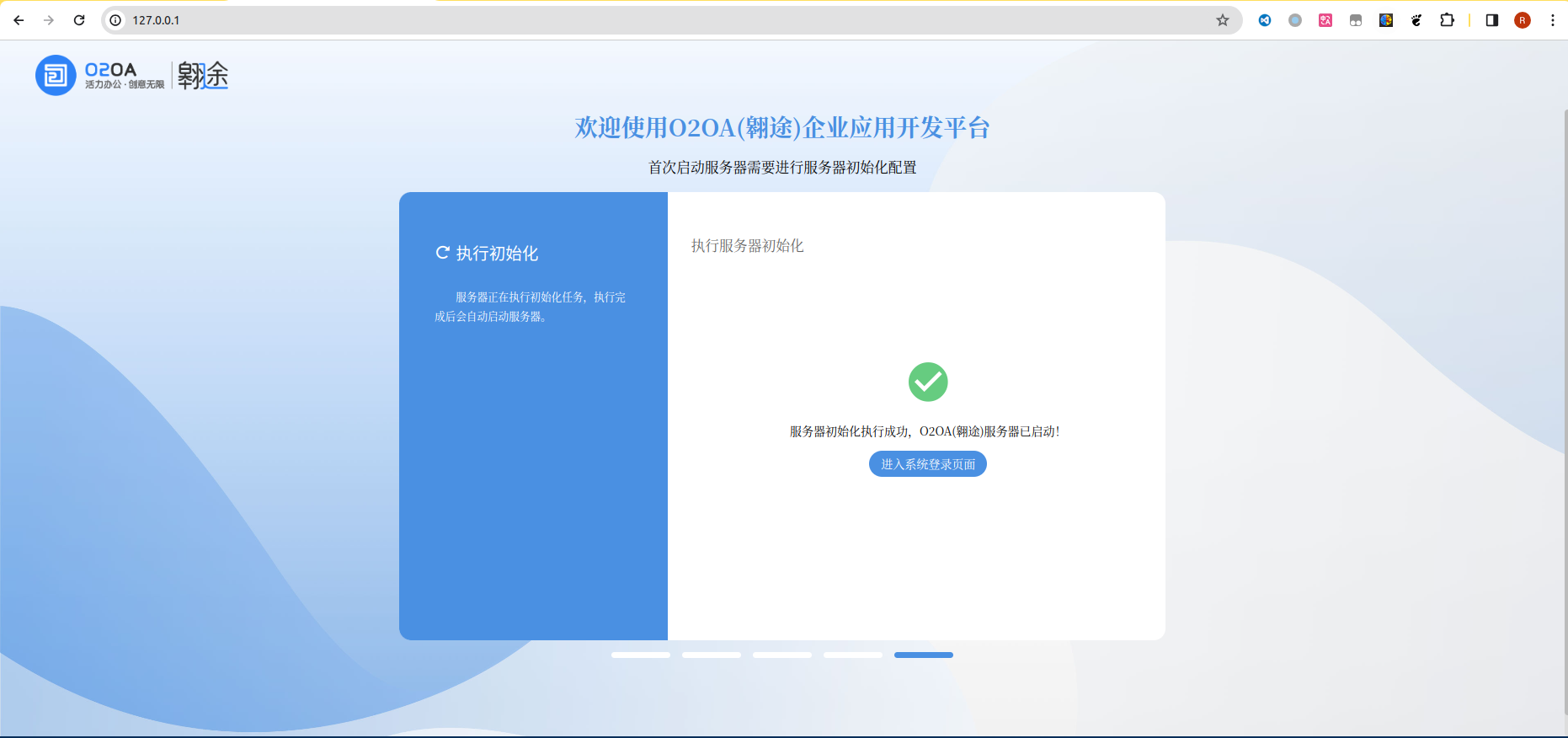Go back to the previous page
This screenshot has width=1568, height=738.
(19, 20)
